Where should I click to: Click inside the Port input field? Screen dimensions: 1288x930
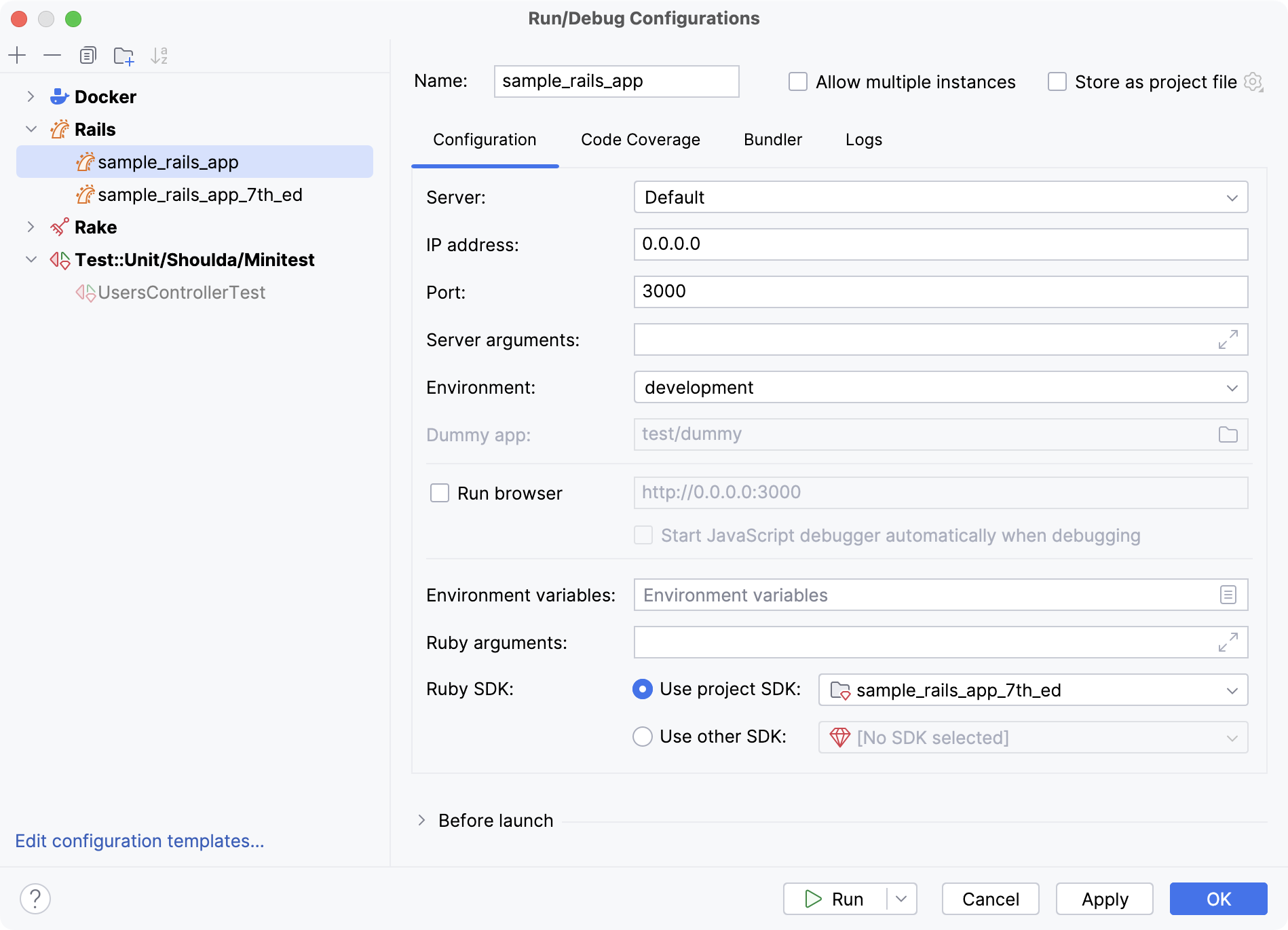click(814, 292)
